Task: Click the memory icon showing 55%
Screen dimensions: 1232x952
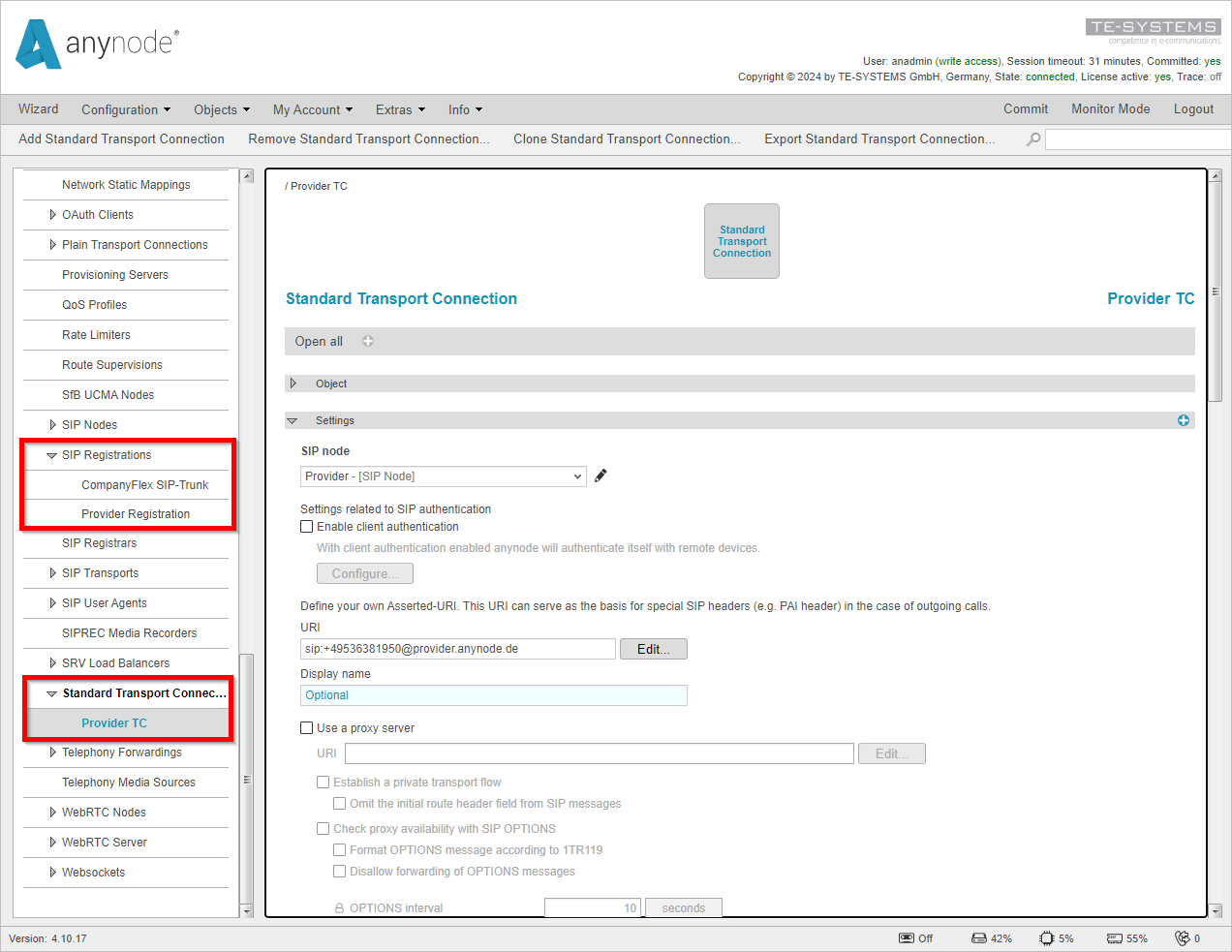Action: click(1116, 937)
